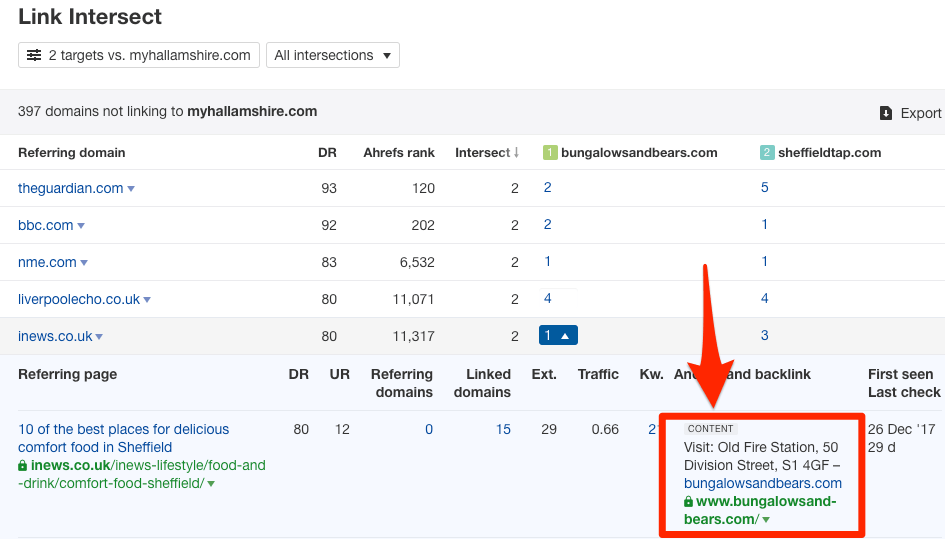Click the sheffieldtap.com column header

click(829, 153)
